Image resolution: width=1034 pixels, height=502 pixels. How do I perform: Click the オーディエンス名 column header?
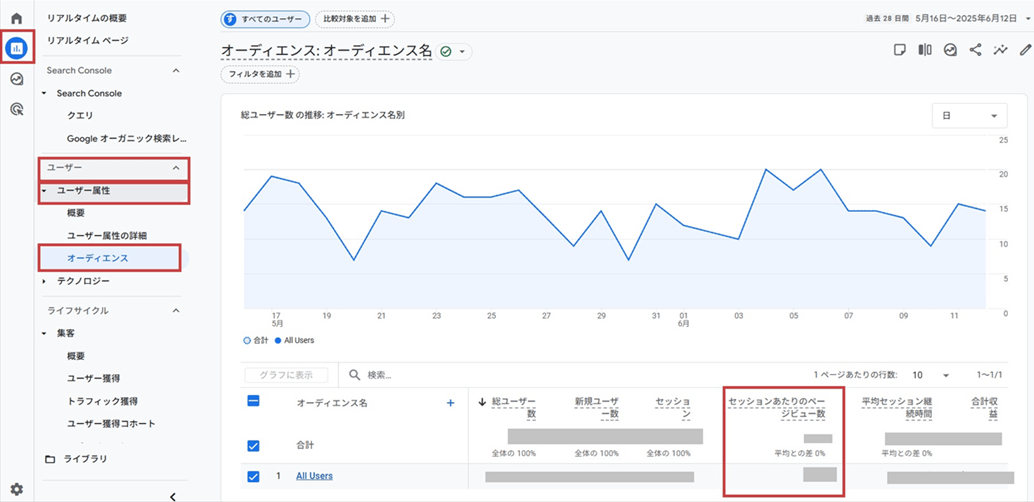(x=332, y=403)
